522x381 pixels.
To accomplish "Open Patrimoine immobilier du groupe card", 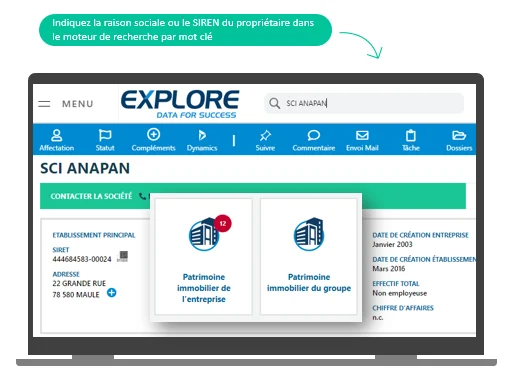I will click(309, 257).
